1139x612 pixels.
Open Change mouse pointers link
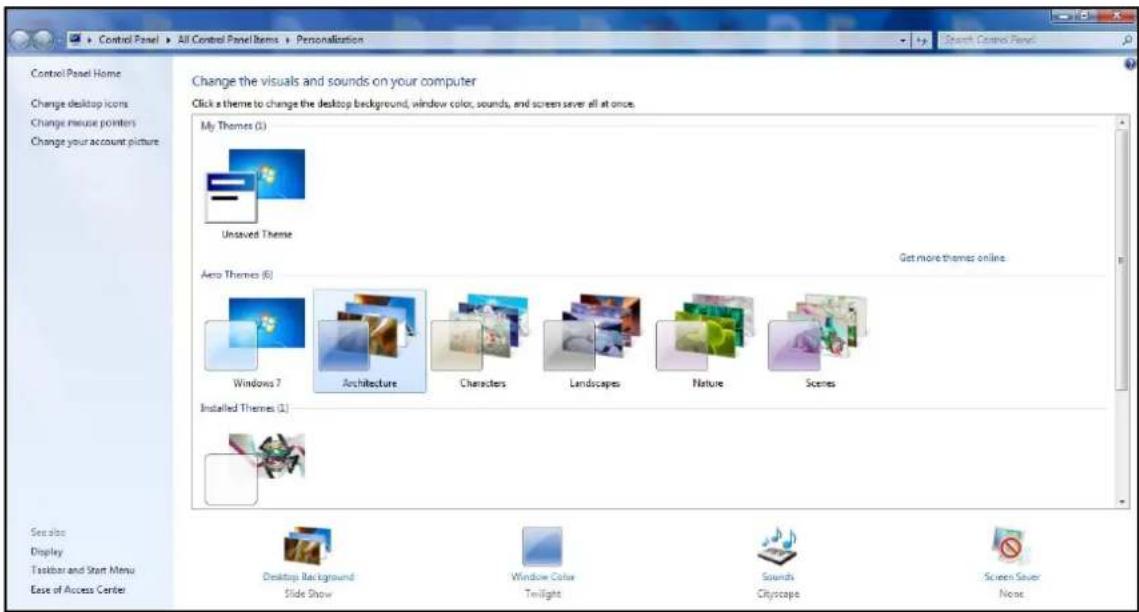point(83,123)
